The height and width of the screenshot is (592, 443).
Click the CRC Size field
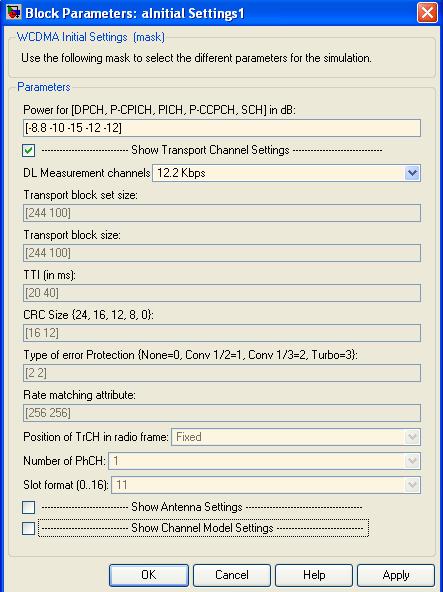222,333
